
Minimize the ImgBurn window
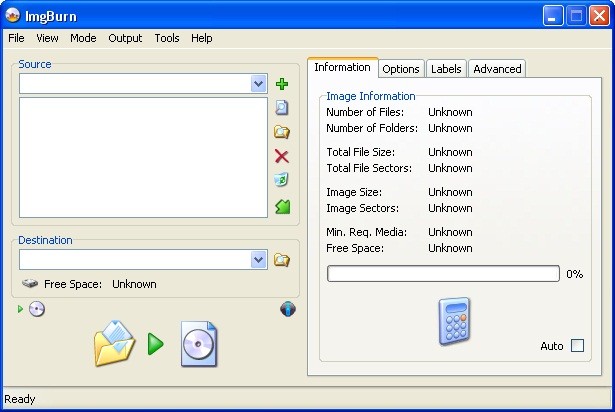(x=553, y=16)
